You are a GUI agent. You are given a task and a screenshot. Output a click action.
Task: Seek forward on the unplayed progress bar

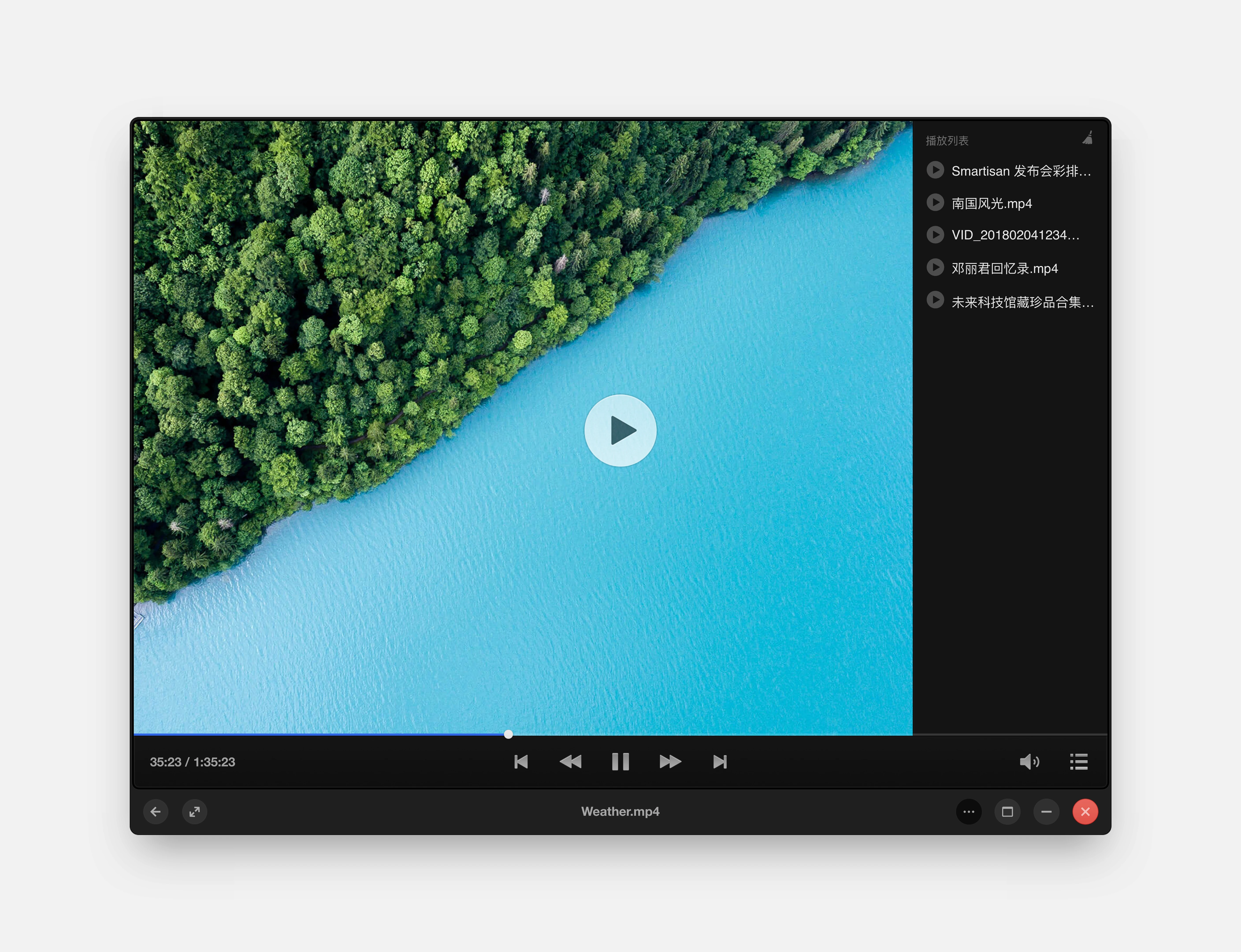point(810,734)
